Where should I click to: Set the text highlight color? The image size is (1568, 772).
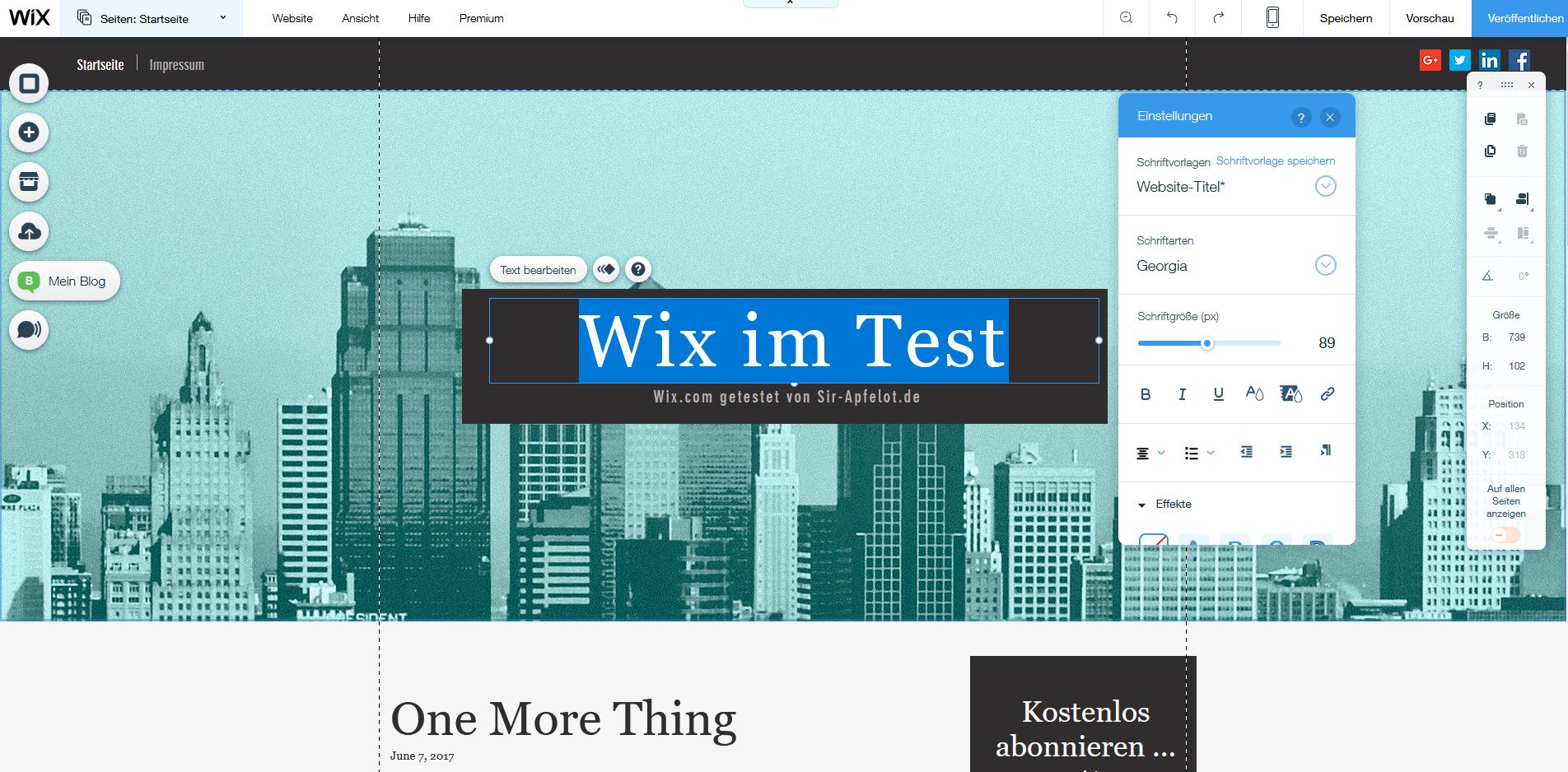(1290, 393)
